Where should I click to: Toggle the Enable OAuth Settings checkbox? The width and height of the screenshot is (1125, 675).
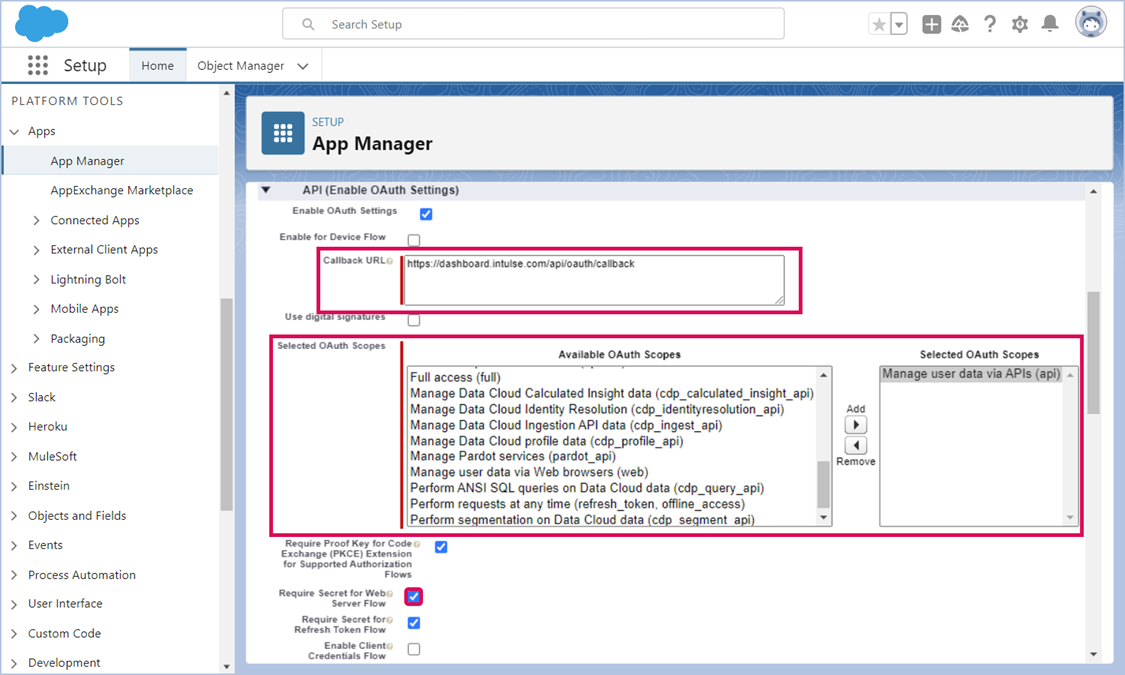point(425,214)
